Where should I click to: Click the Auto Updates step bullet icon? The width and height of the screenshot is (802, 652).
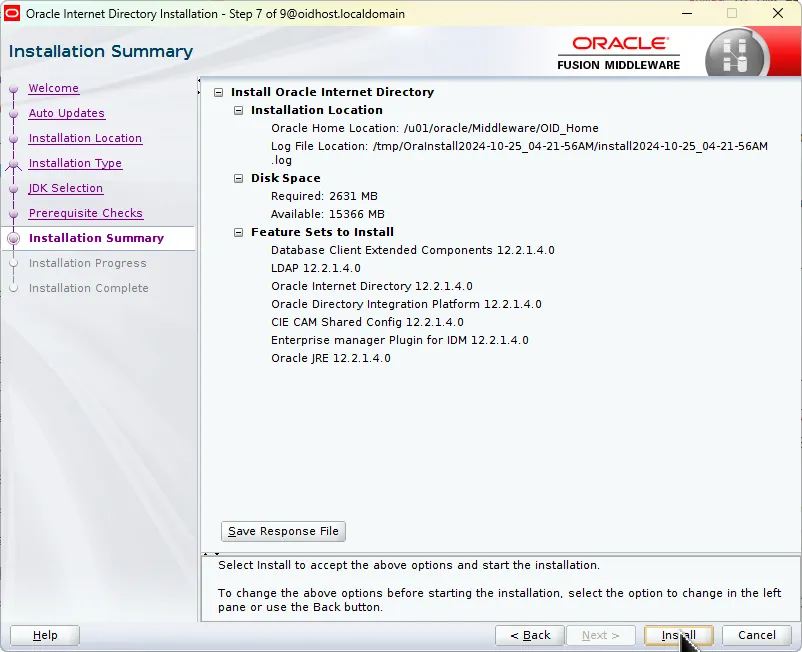point(14,114)
